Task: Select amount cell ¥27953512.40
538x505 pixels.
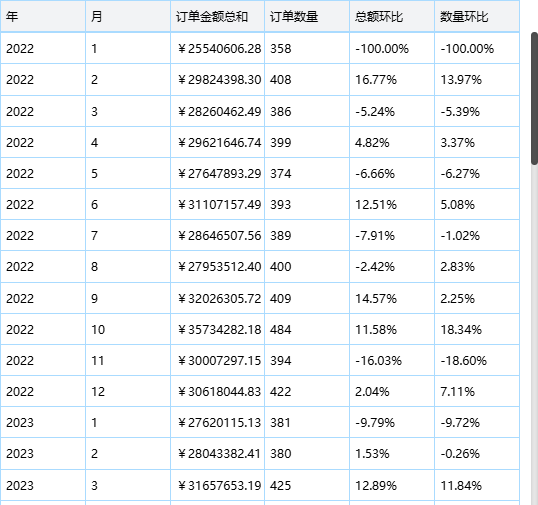Action: coord(218,267)
